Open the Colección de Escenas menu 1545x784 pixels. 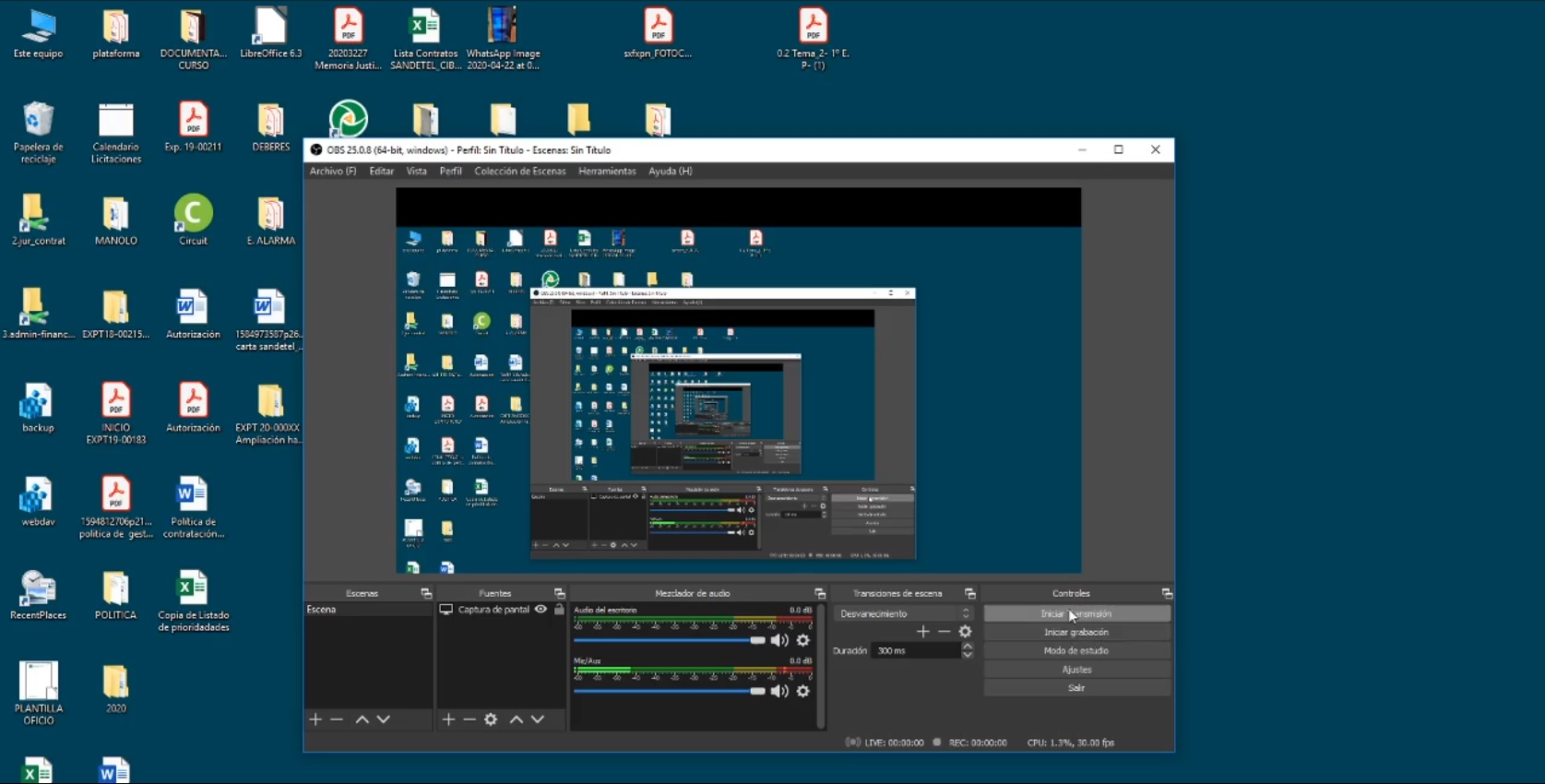519,172
